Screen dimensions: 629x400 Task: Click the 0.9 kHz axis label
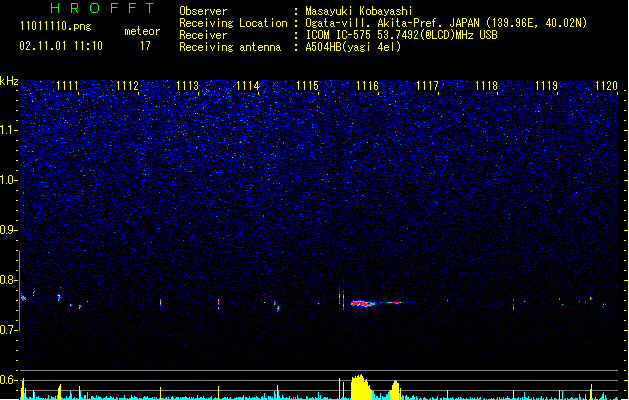[x=9, y=230]
